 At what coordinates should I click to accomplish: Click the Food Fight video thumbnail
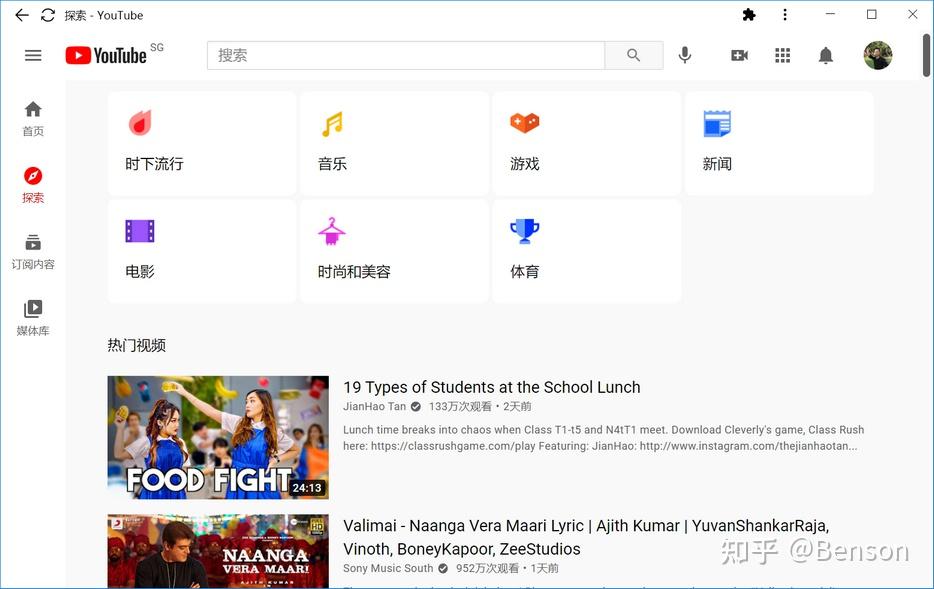pos(217,437)
